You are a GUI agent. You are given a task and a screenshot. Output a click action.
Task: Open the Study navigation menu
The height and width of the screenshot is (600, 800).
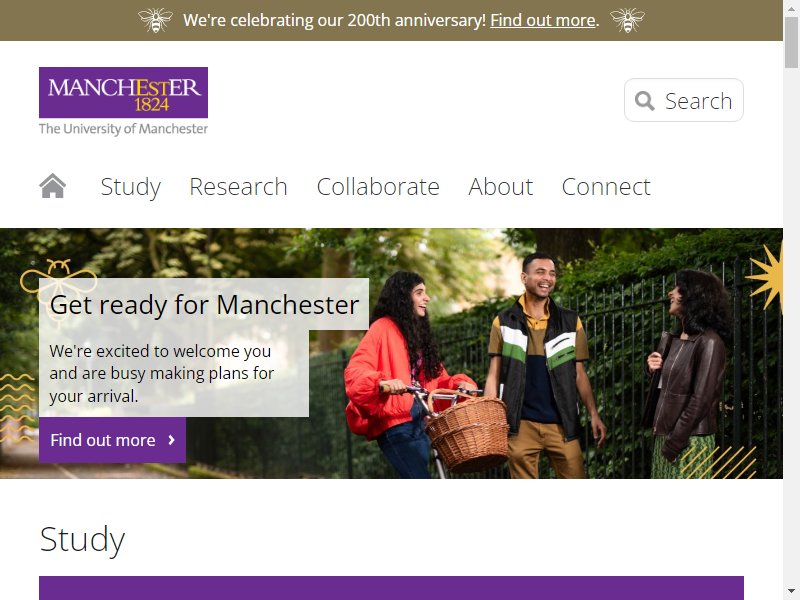coord(131,187)
